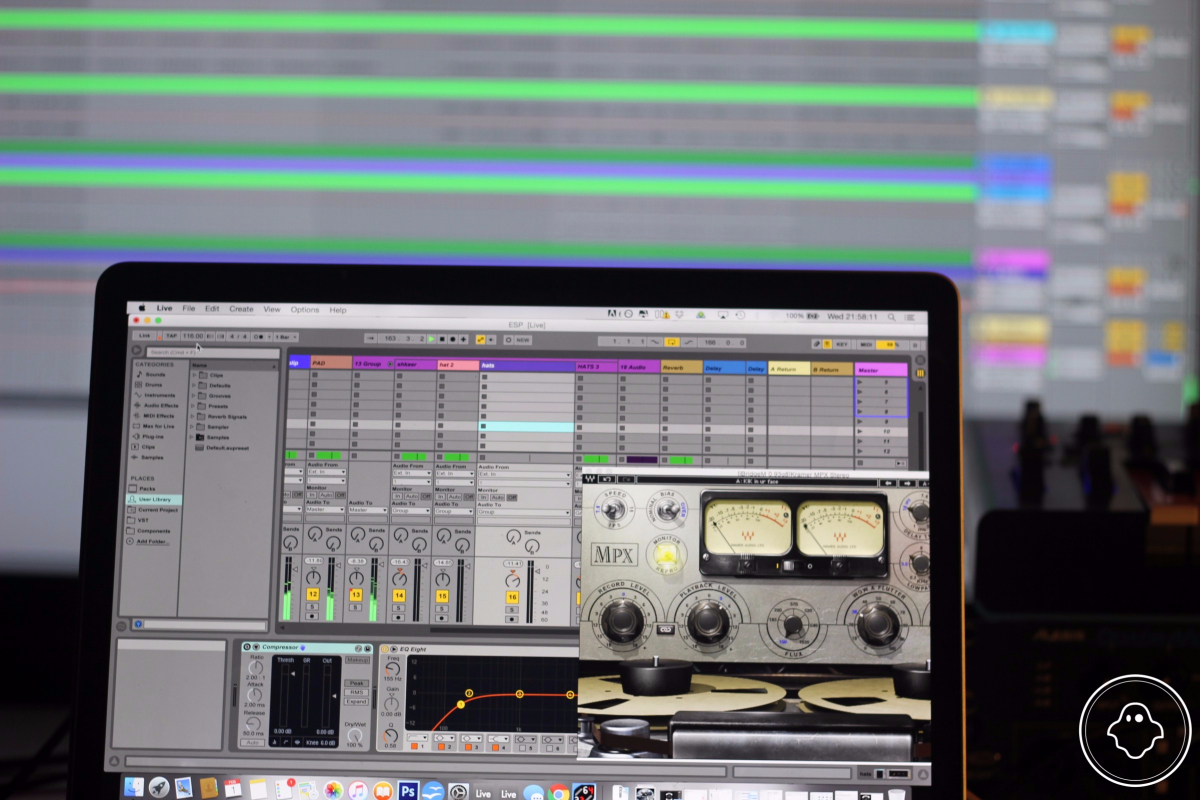Screen dimensions: 1200x800
Task: Click the Apple menu logo
Action: pyautogui.click(x=141, y=308)
